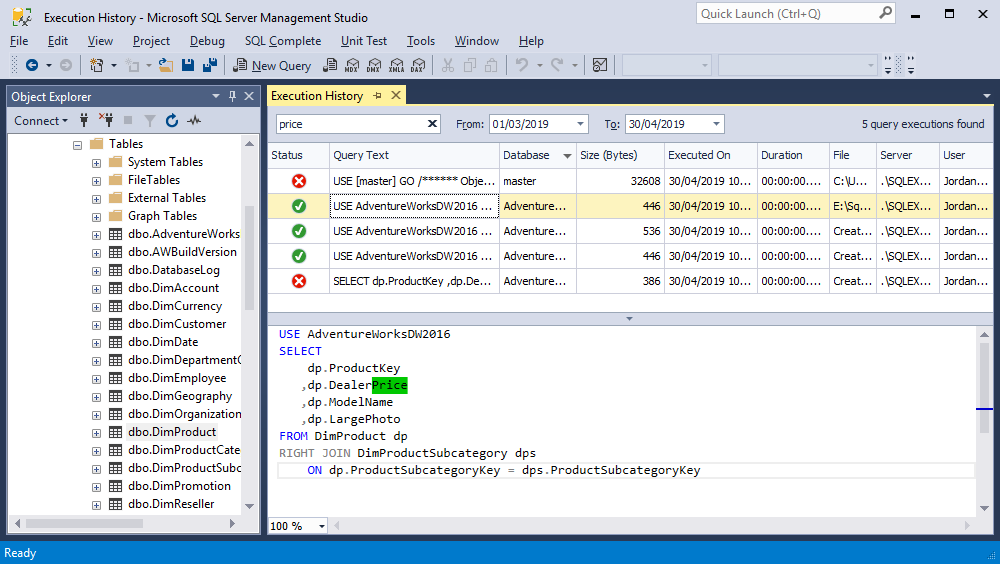Sort by the Executed On column header
1000x564 pixels.
click(710, 155)
